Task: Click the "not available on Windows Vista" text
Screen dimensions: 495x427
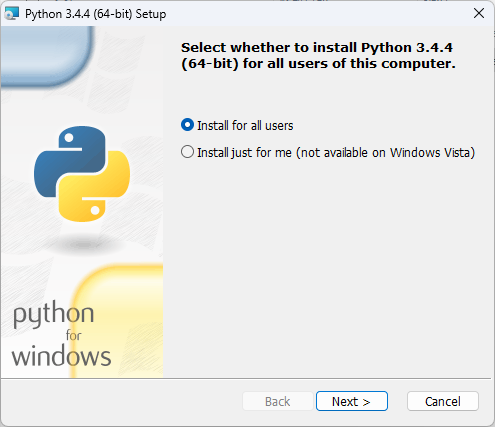Action: click(x=386, y=153)
